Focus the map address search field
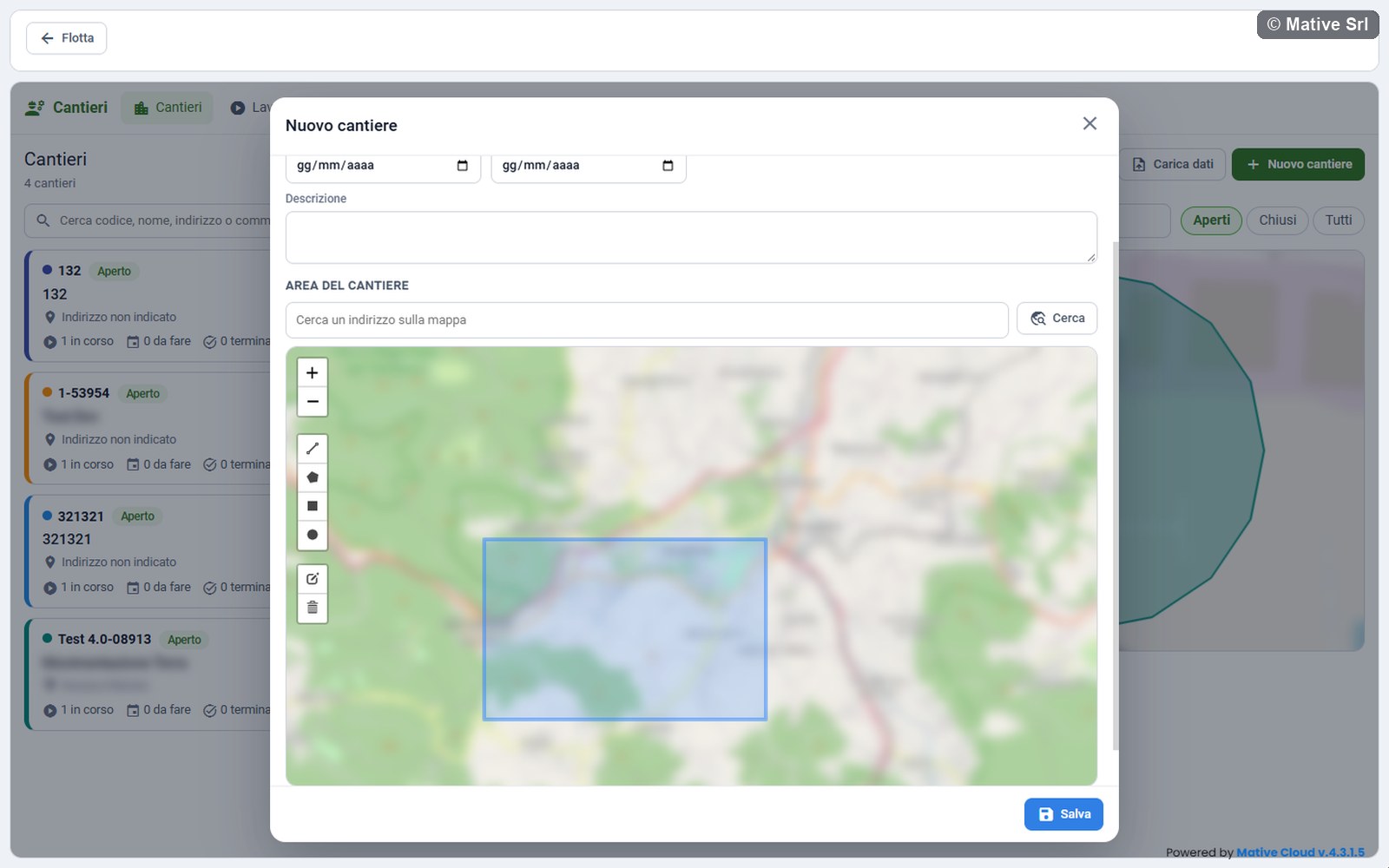Screen dimensions: 1389x868 click(x=647, y=320)
